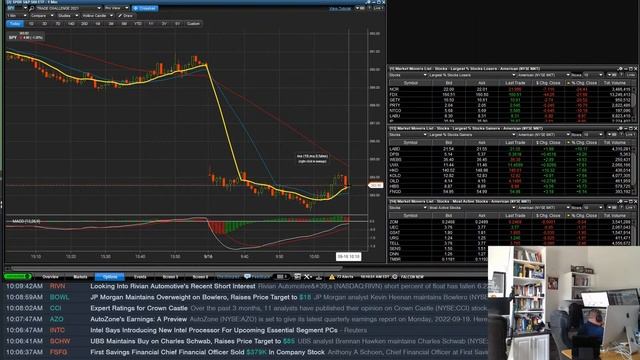Open the Hollow Candle chart style dropdown

tap(97, 16)
